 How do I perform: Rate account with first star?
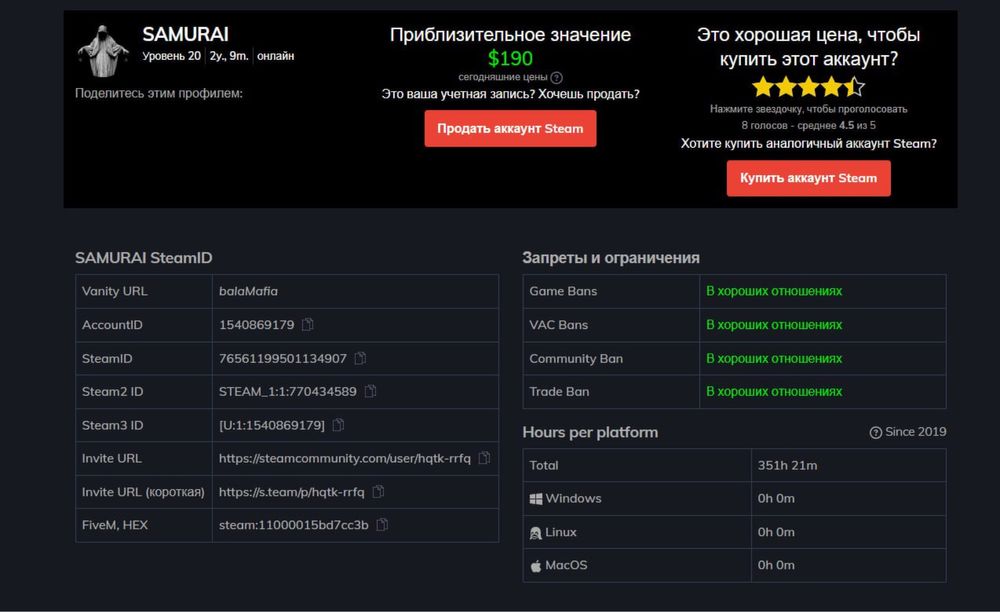(763, 86)
